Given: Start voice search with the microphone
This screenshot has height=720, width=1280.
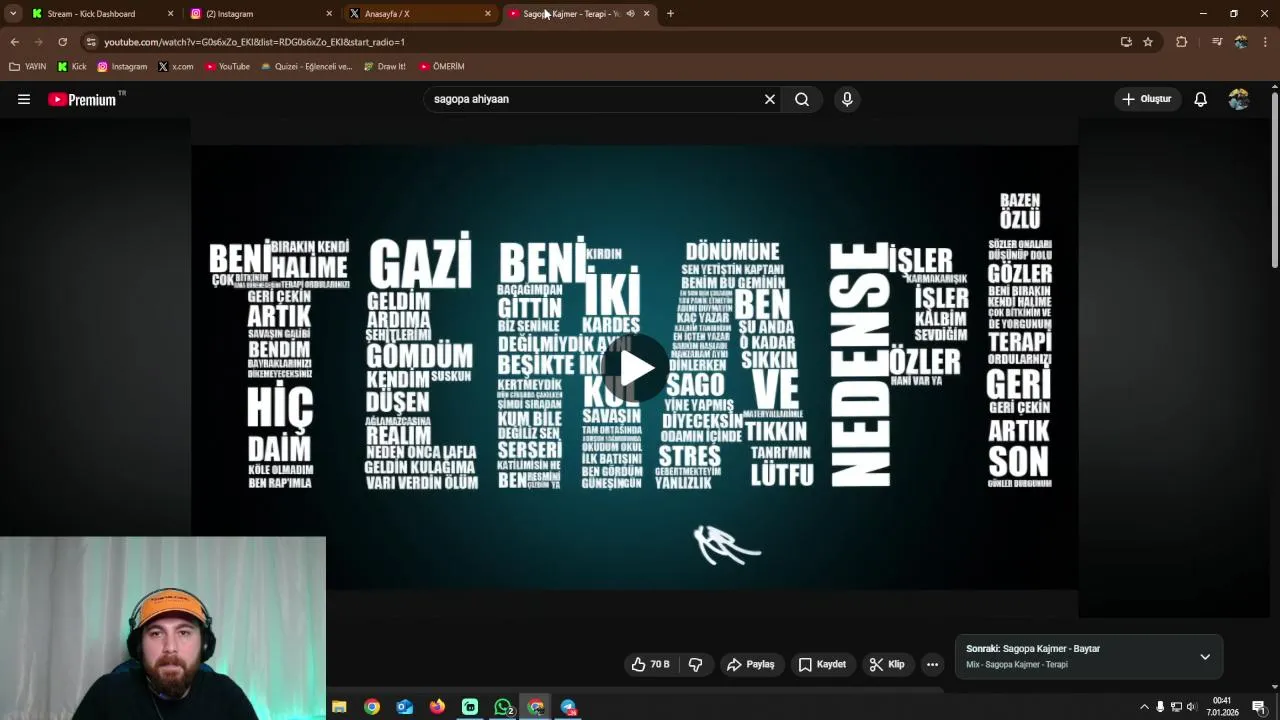Looking at the screenshot, I should (847, 99).
